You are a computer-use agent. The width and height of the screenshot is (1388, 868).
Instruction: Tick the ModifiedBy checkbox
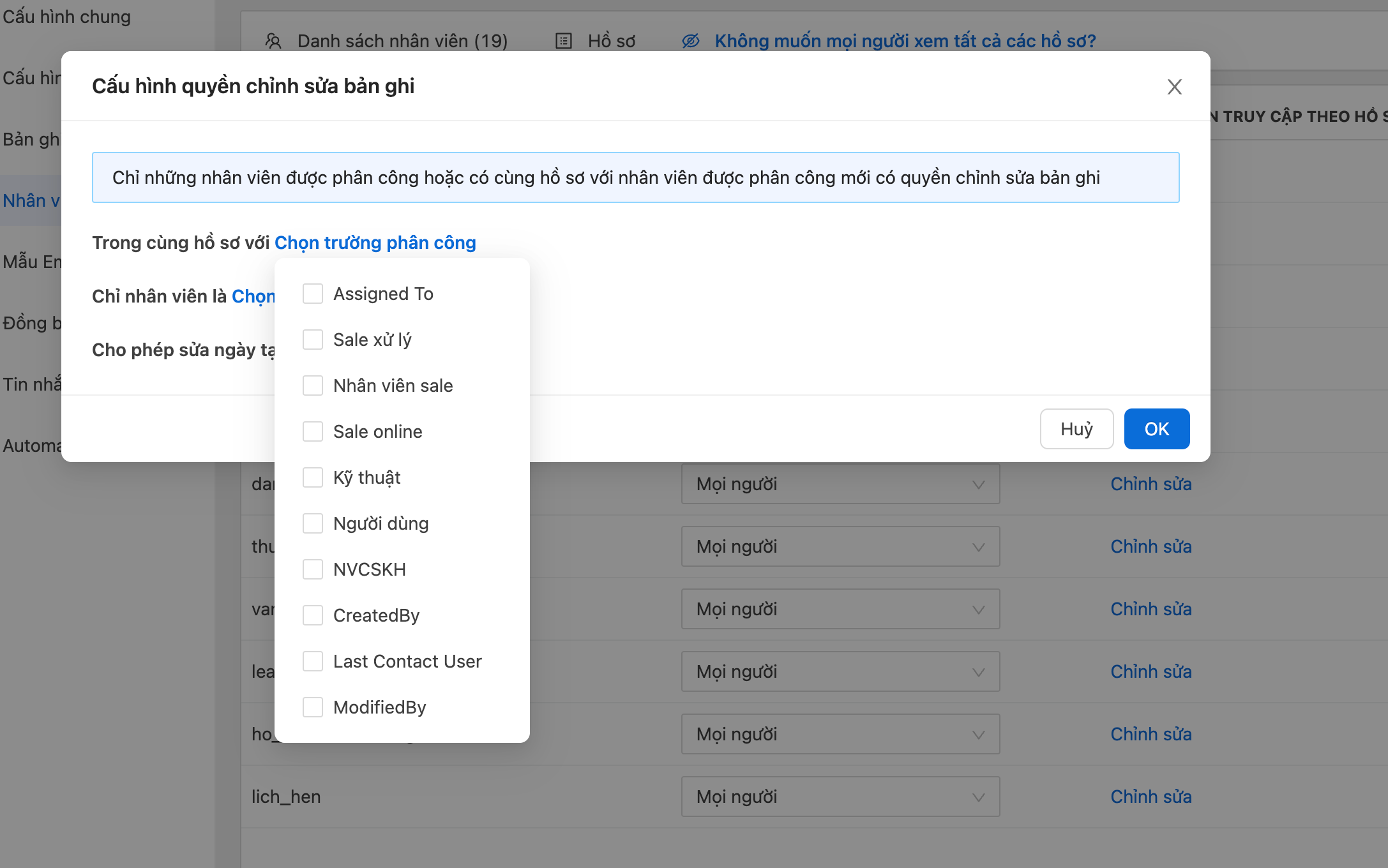[313, 707]
